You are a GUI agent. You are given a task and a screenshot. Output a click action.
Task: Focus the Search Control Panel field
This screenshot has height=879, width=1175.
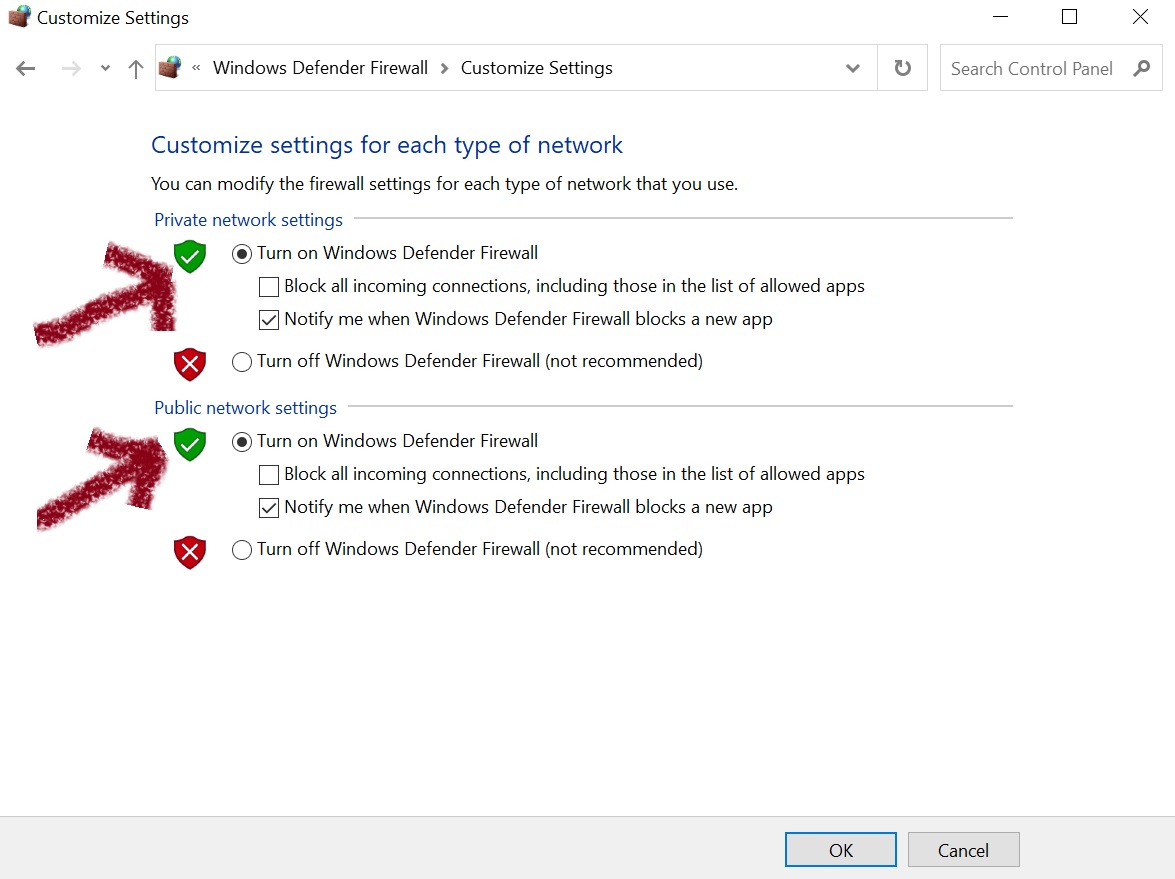click(x=1051, y=68)
